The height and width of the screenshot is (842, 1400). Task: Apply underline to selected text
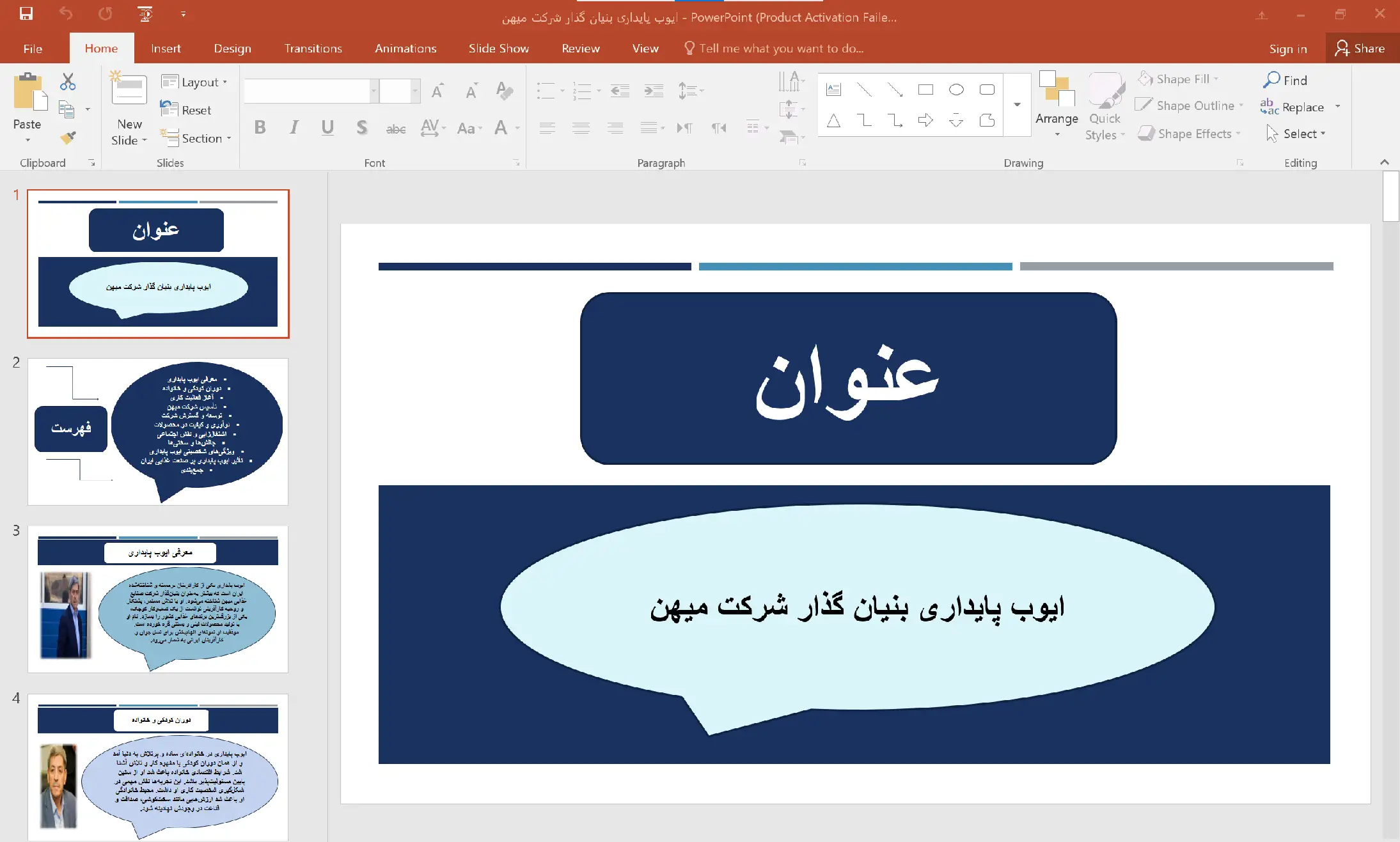point(327,128)
